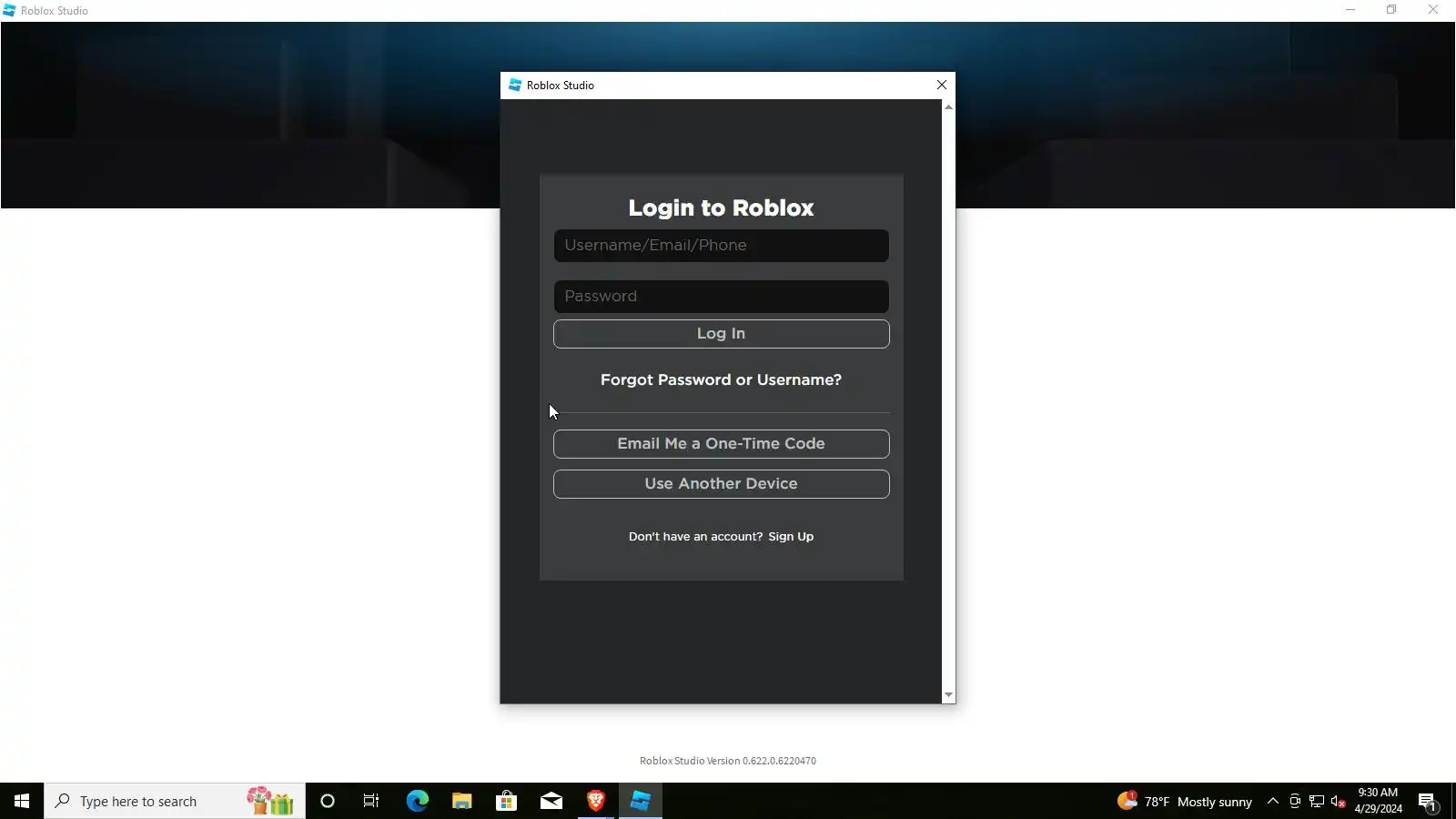The width and height of the screenshot is (1456, 819).
Task: Click the login dialog scroll up arrow
Action: click(x=948, y=107)
